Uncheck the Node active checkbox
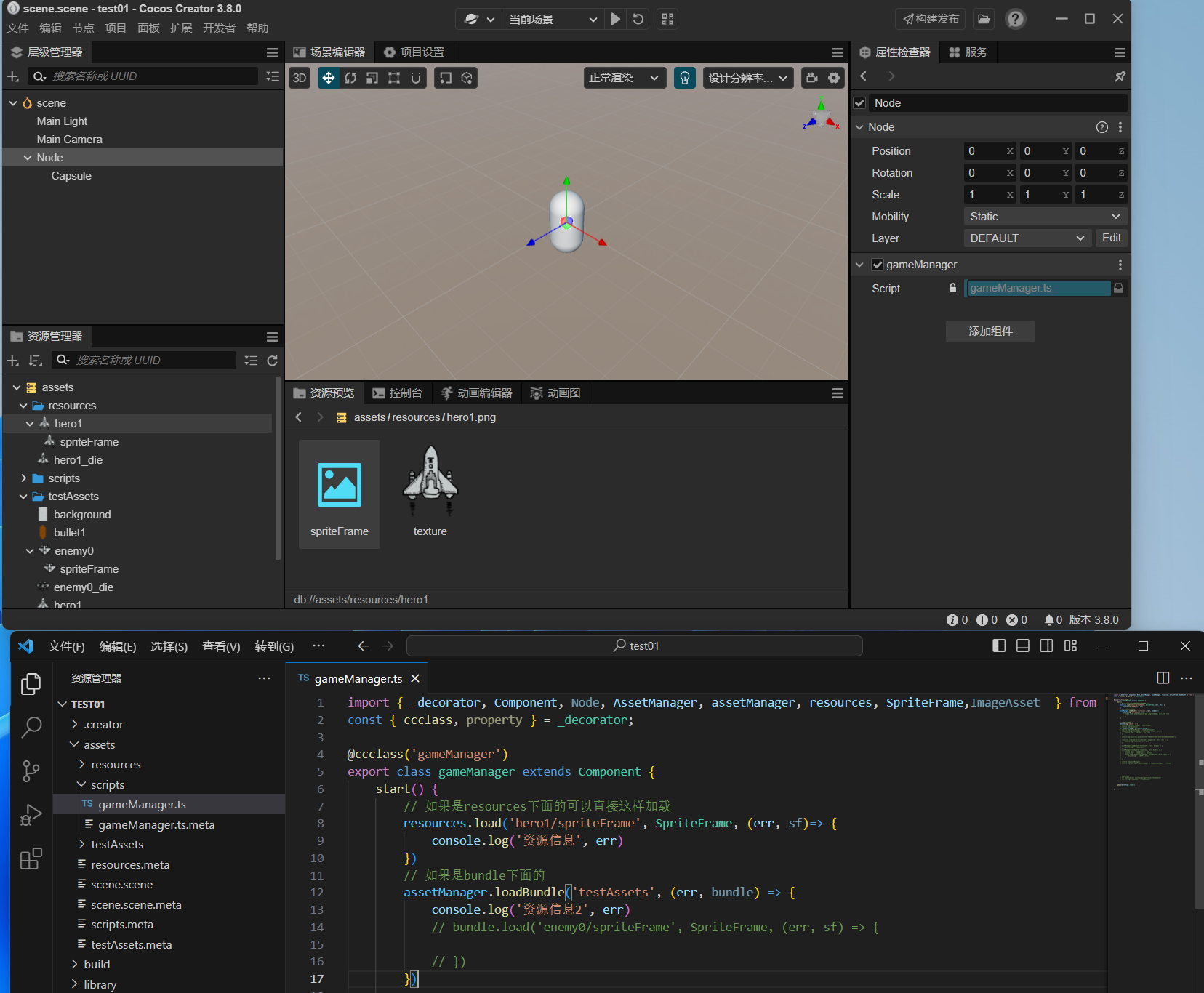The image size is (1204, 993). (x=859, y=103)
